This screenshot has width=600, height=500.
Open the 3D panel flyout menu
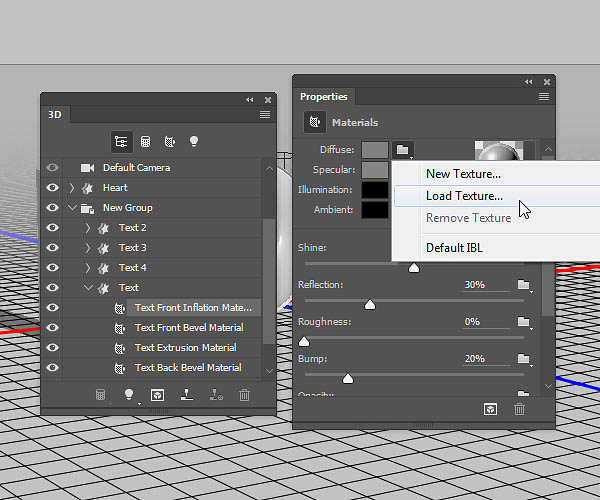tap(265, 114)
